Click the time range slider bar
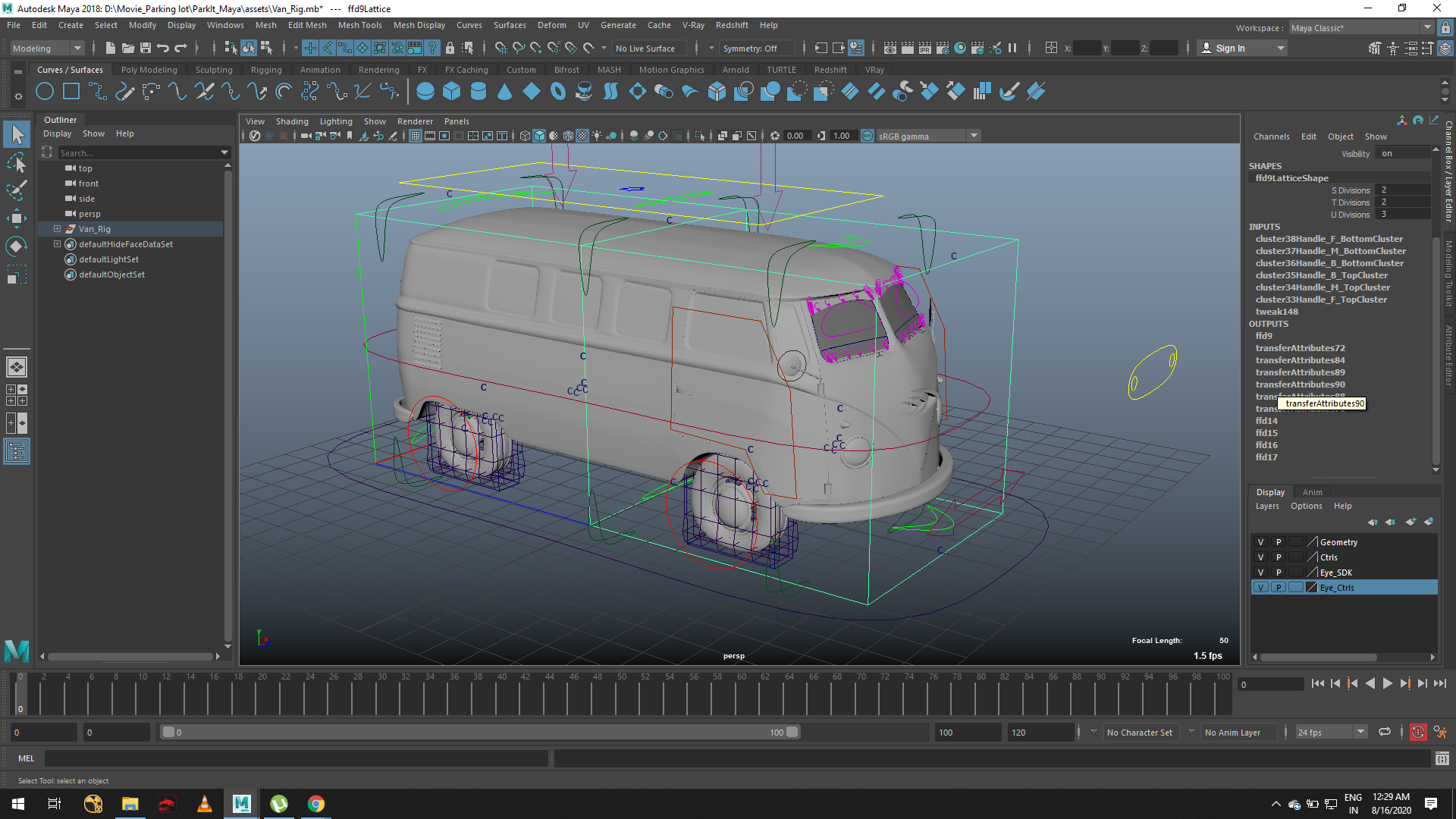The width and height of the screenshot is (1456, 819). 479,732
